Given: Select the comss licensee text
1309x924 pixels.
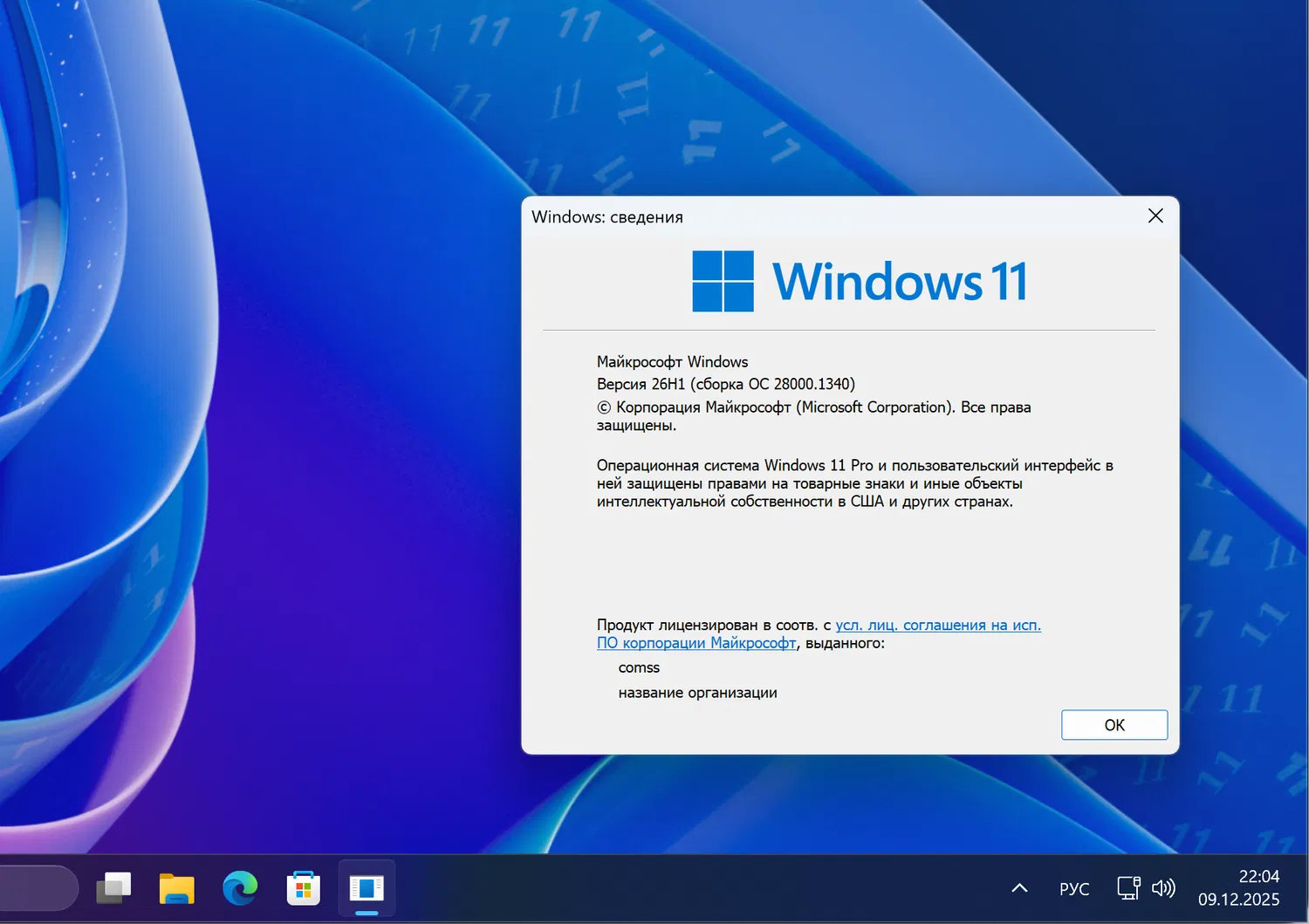Looking at the screenshot, I should point(639,667).
